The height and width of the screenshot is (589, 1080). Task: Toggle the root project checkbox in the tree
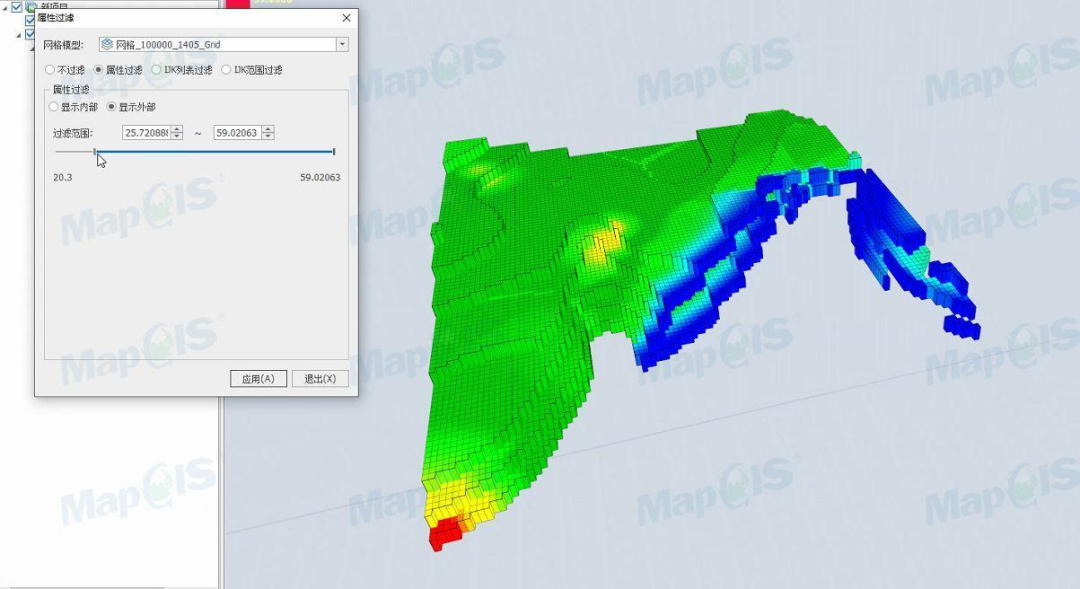click(17, 7)
